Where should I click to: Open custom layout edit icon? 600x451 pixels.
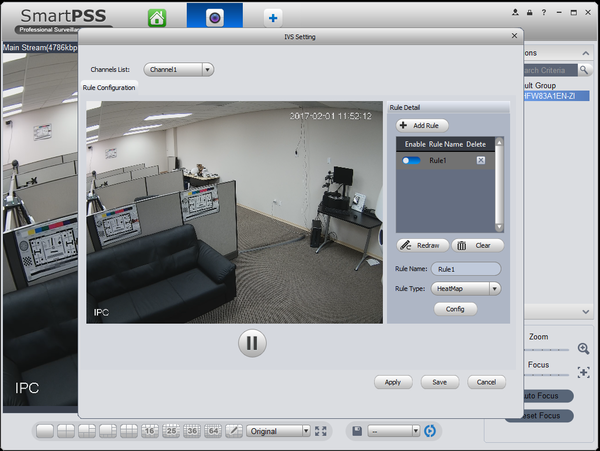point(234,431)
